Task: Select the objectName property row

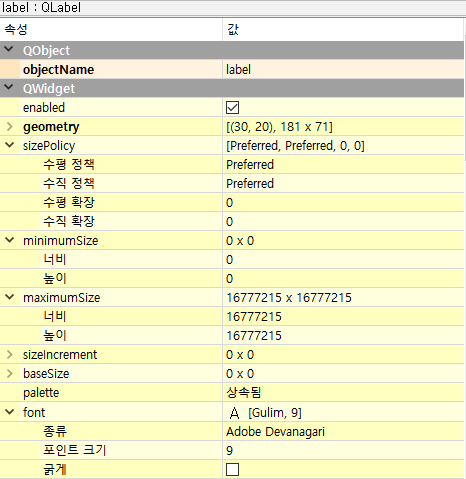Action: click(232, 69)
